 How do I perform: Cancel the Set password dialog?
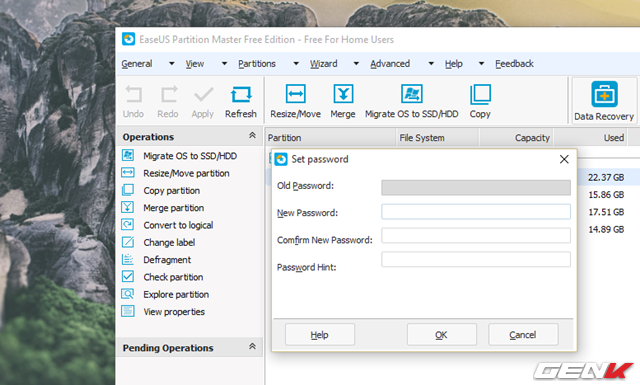pyautogui.click(x=523, y=335)
